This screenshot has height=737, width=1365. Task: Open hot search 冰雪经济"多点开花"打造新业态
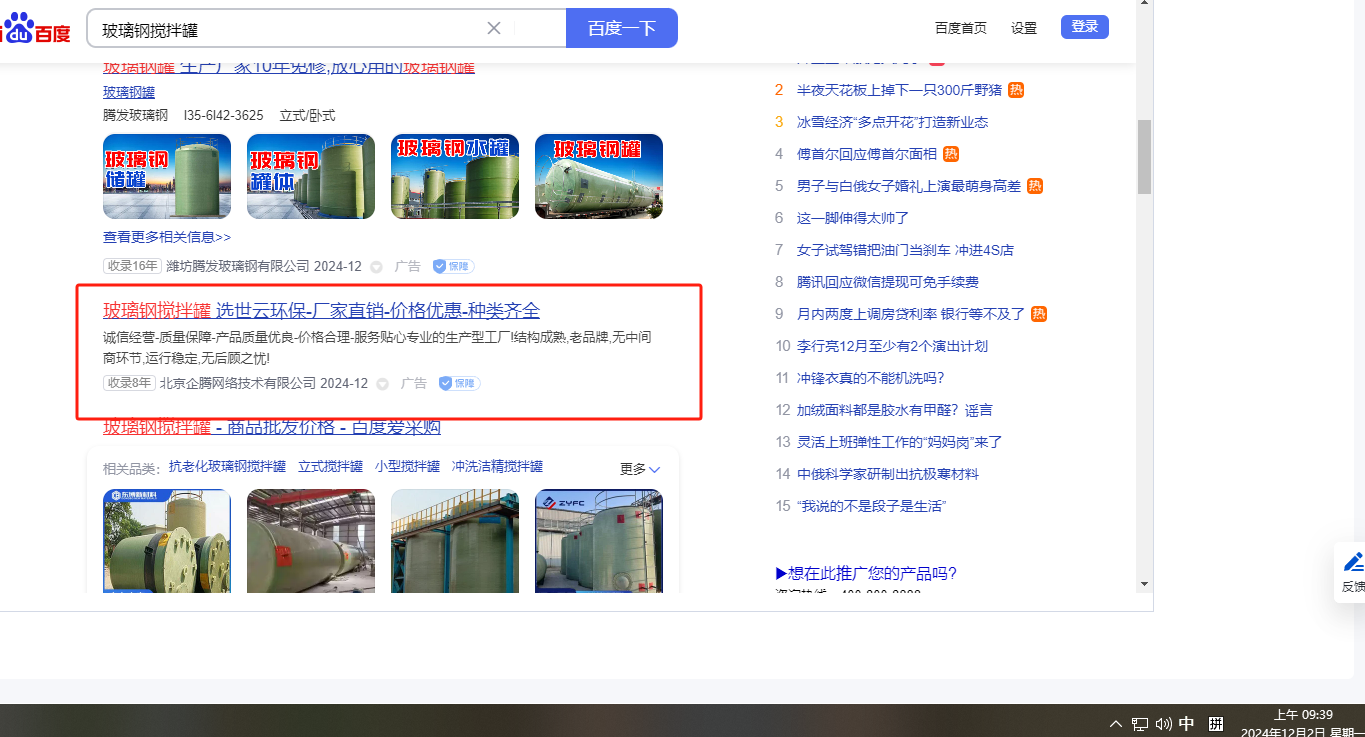[x=892, y=122]
